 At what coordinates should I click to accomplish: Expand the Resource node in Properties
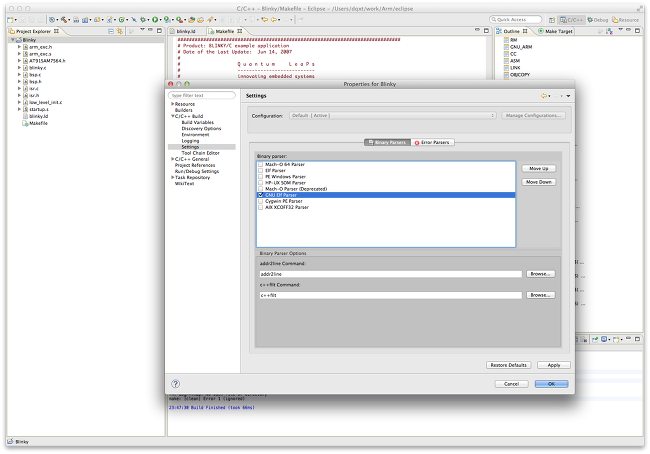tap(173, 104)
